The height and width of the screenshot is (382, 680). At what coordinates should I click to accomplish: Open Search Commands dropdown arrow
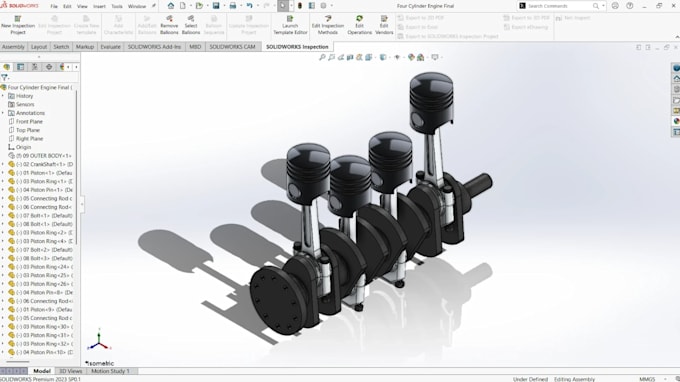603,6
